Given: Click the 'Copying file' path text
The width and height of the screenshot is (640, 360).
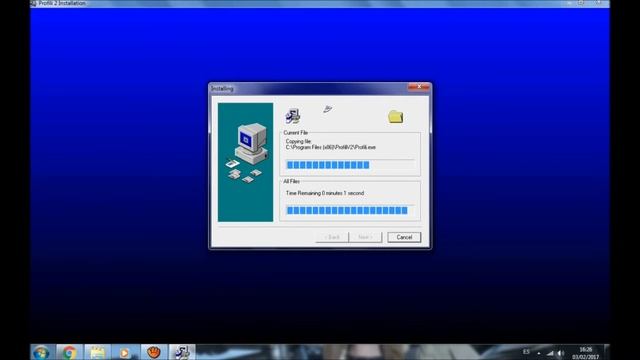Looking at the screenshot, I should [330, 144].
